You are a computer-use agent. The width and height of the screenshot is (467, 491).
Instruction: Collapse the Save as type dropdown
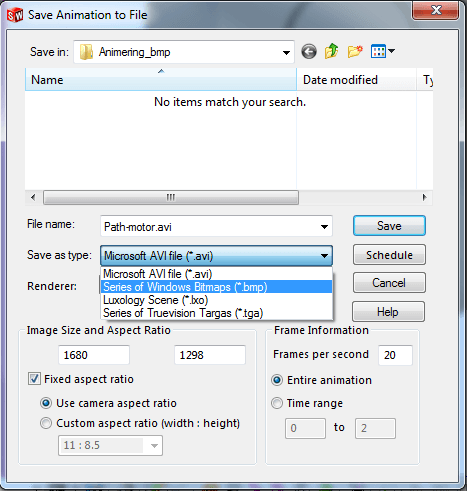tap(324, 256)
